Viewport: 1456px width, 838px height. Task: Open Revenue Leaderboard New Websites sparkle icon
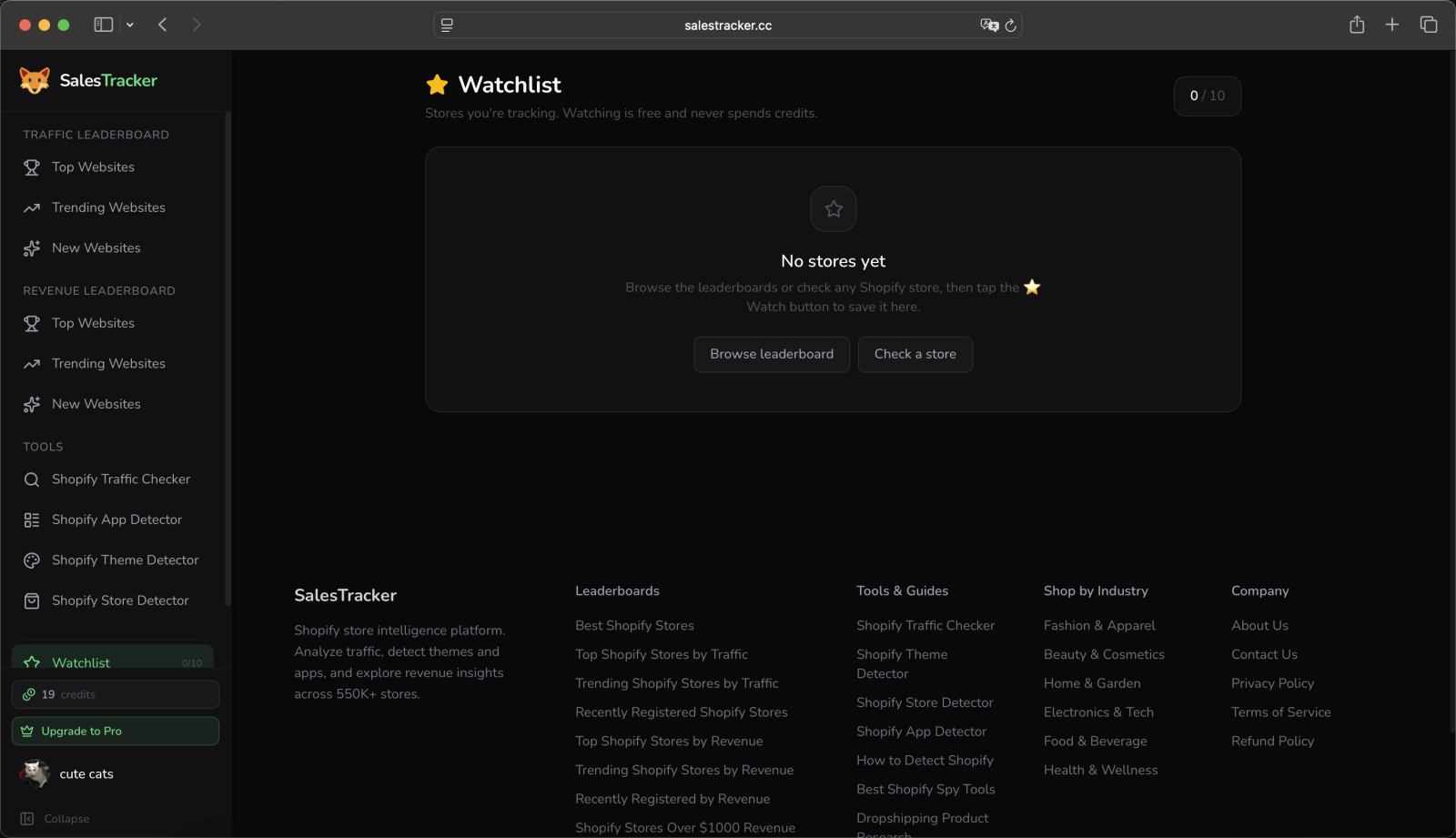tap(32, 404)
